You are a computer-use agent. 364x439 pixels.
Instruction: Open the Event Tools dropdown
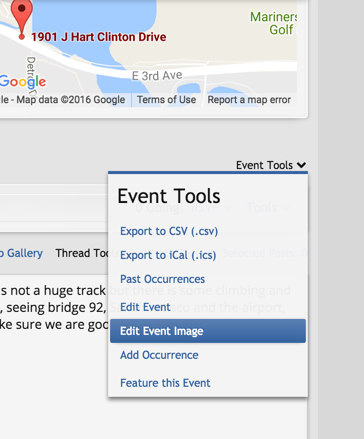pyautogui.click(x=271, y=165)
